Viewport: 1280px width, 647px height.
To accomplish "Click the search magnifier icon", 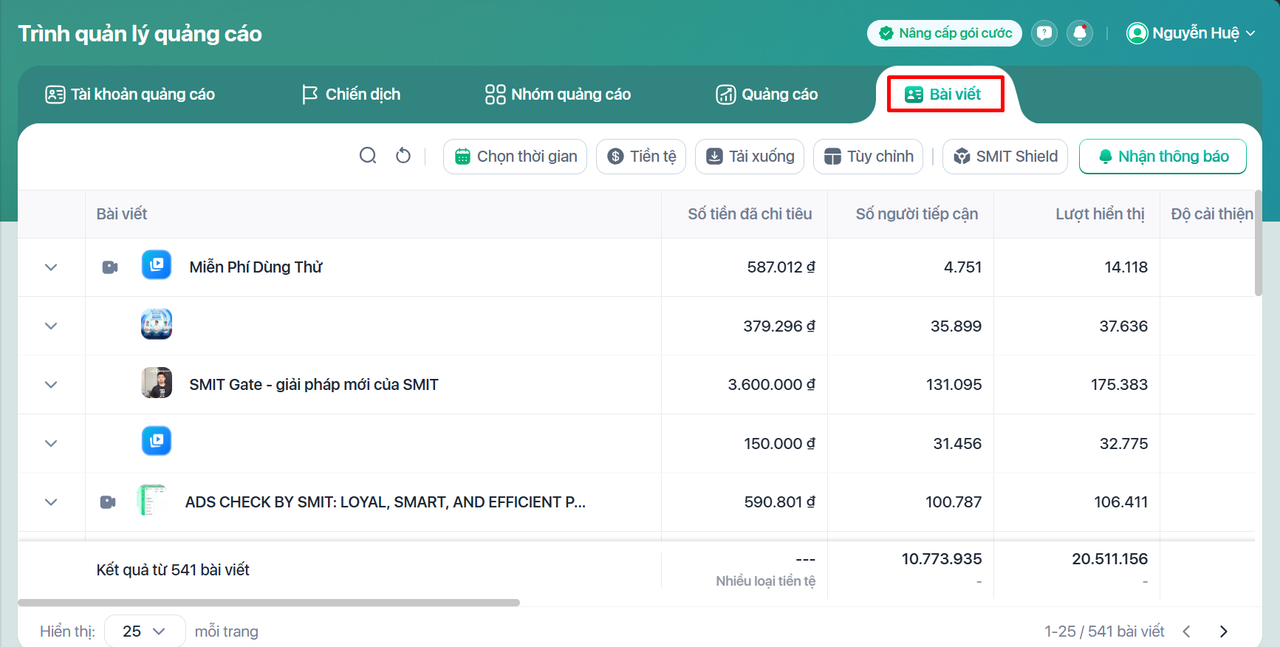I will click(368, 156).
